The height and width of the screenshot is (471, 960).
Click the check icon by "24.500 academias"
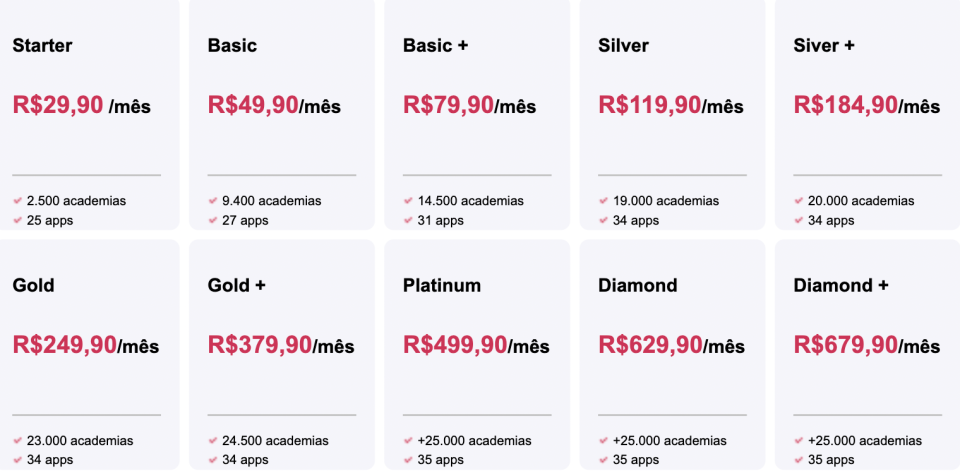click(x=212, y=441)
